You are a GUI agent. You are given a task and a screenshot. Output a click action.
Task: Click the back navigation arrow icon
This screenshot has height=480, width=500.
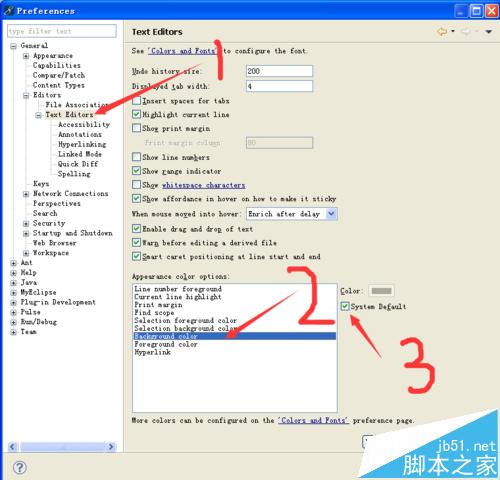click(x=442, y=32)
